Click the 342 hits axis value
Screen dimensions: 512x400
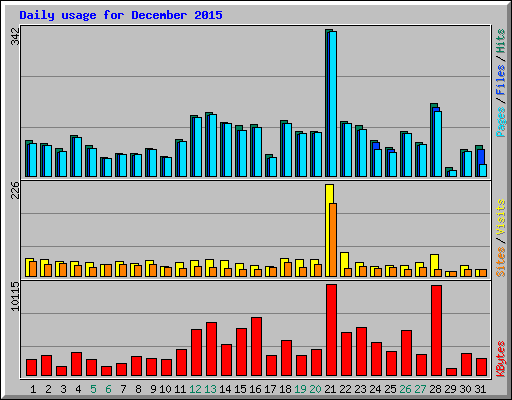(x=15, y=36)
